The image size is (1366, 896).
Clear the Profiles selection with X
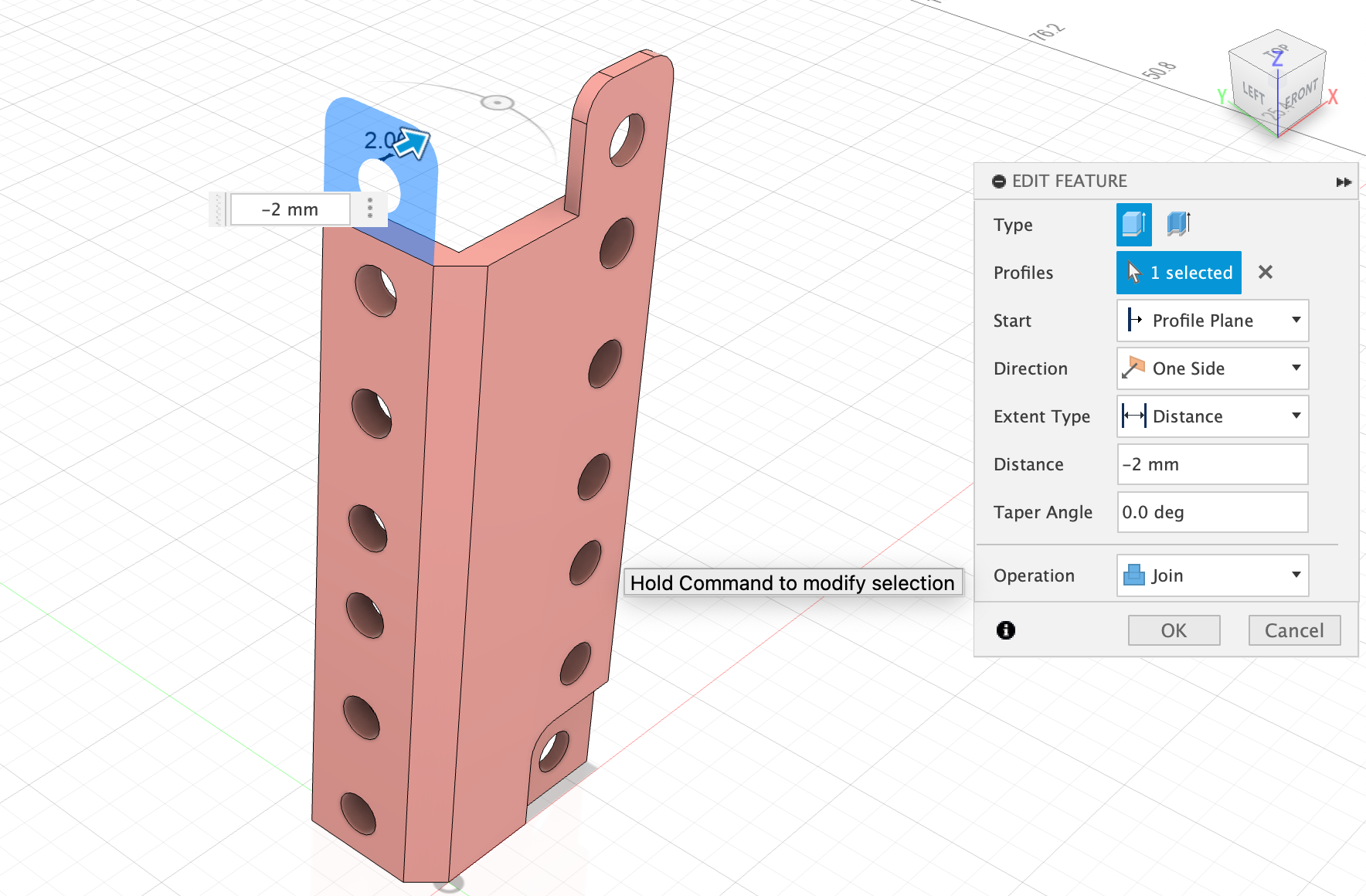click(1265, 272)
